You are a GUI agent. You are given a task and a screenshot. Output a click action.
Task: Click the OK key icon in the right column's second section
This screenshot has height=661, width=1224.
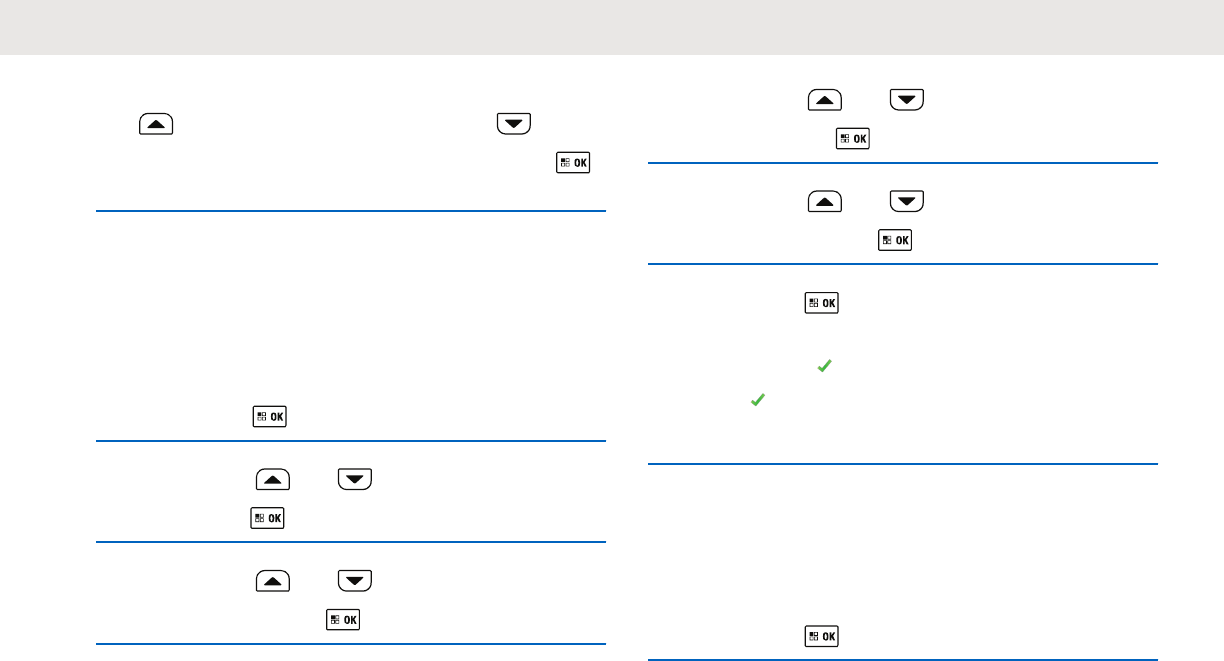895,241
